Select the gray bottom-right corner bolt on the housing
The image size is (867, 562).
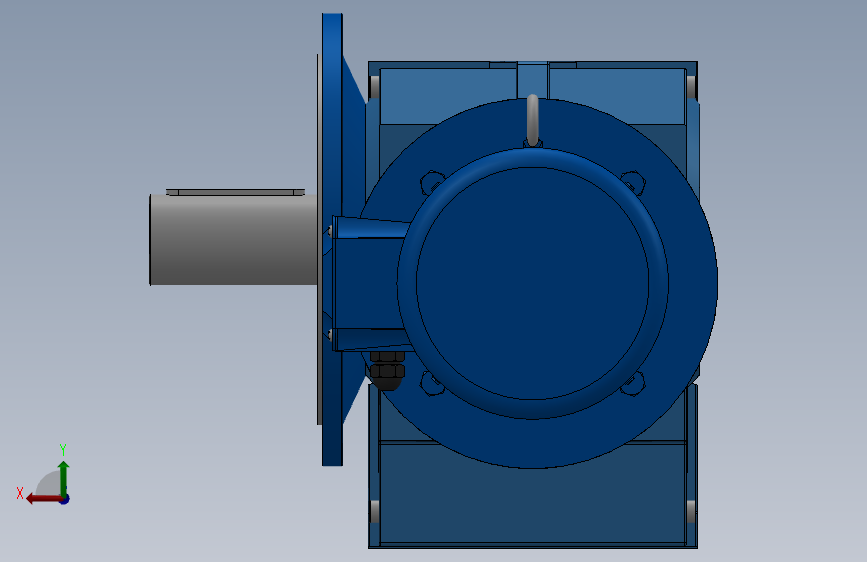click(691, 511)
